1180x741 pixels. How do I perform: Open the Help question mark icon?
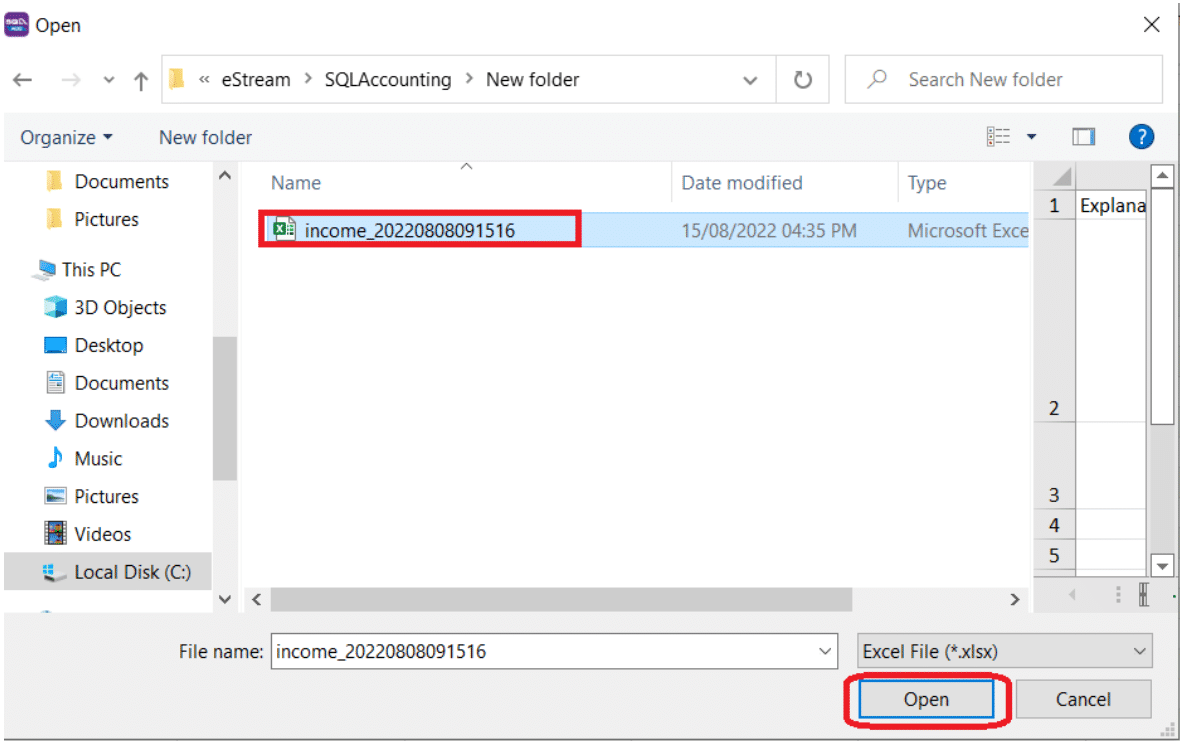pyautogui.click(x=1141, y=137)
